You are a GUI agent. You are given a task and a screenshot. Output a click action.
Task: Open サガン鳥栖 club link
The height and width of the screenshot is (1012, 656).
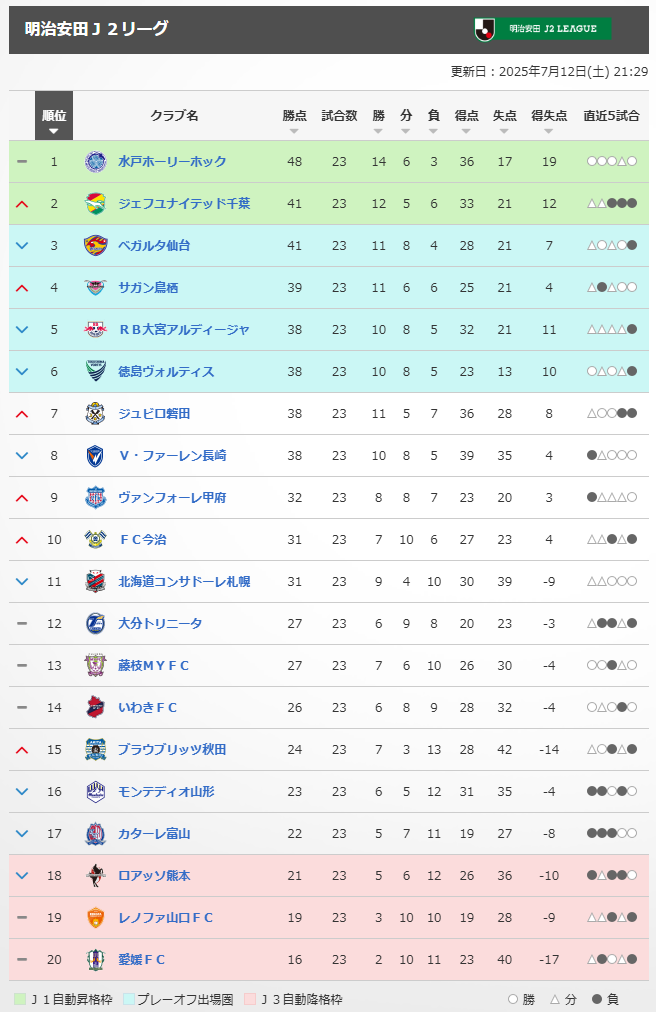[148, 287]
